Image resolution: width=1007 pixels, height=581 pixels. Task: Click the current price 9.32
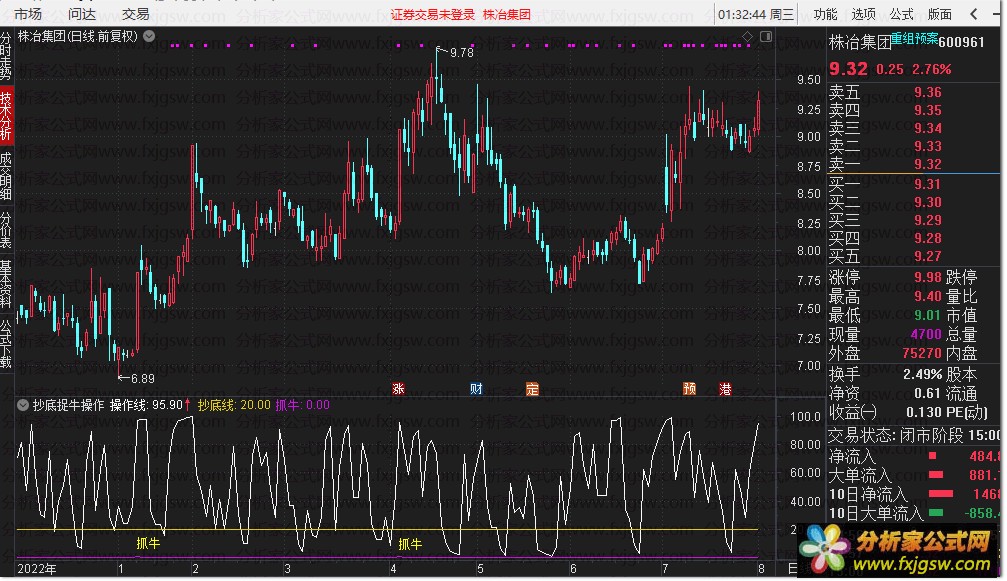click(848, 69)
